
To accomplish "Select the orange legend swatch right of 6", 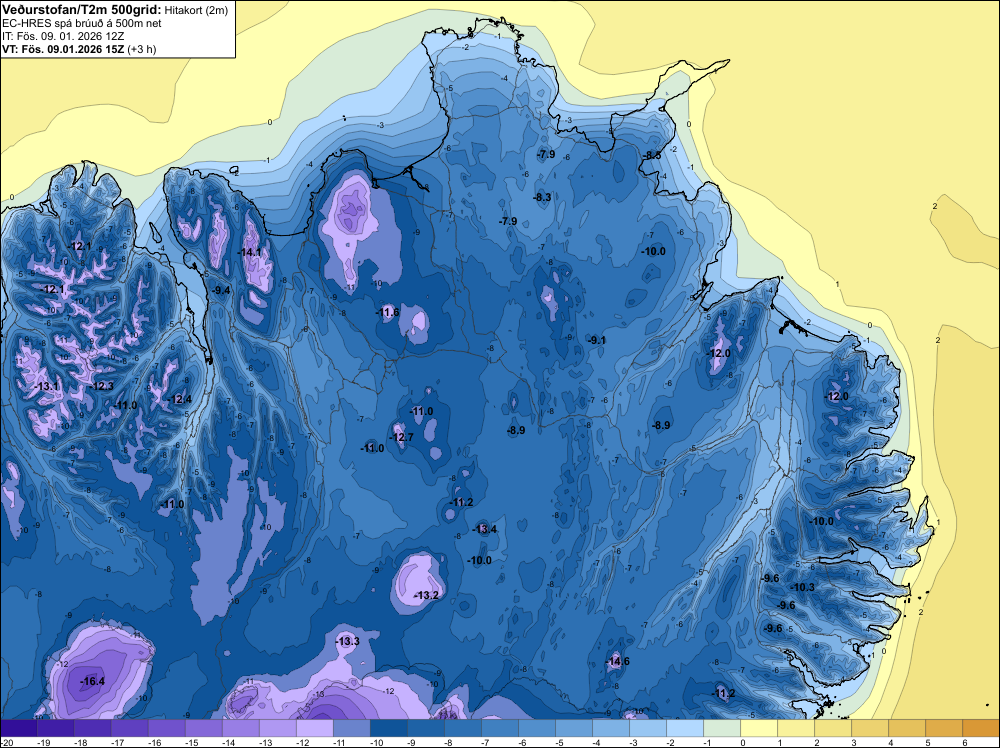I will [981, 728].
